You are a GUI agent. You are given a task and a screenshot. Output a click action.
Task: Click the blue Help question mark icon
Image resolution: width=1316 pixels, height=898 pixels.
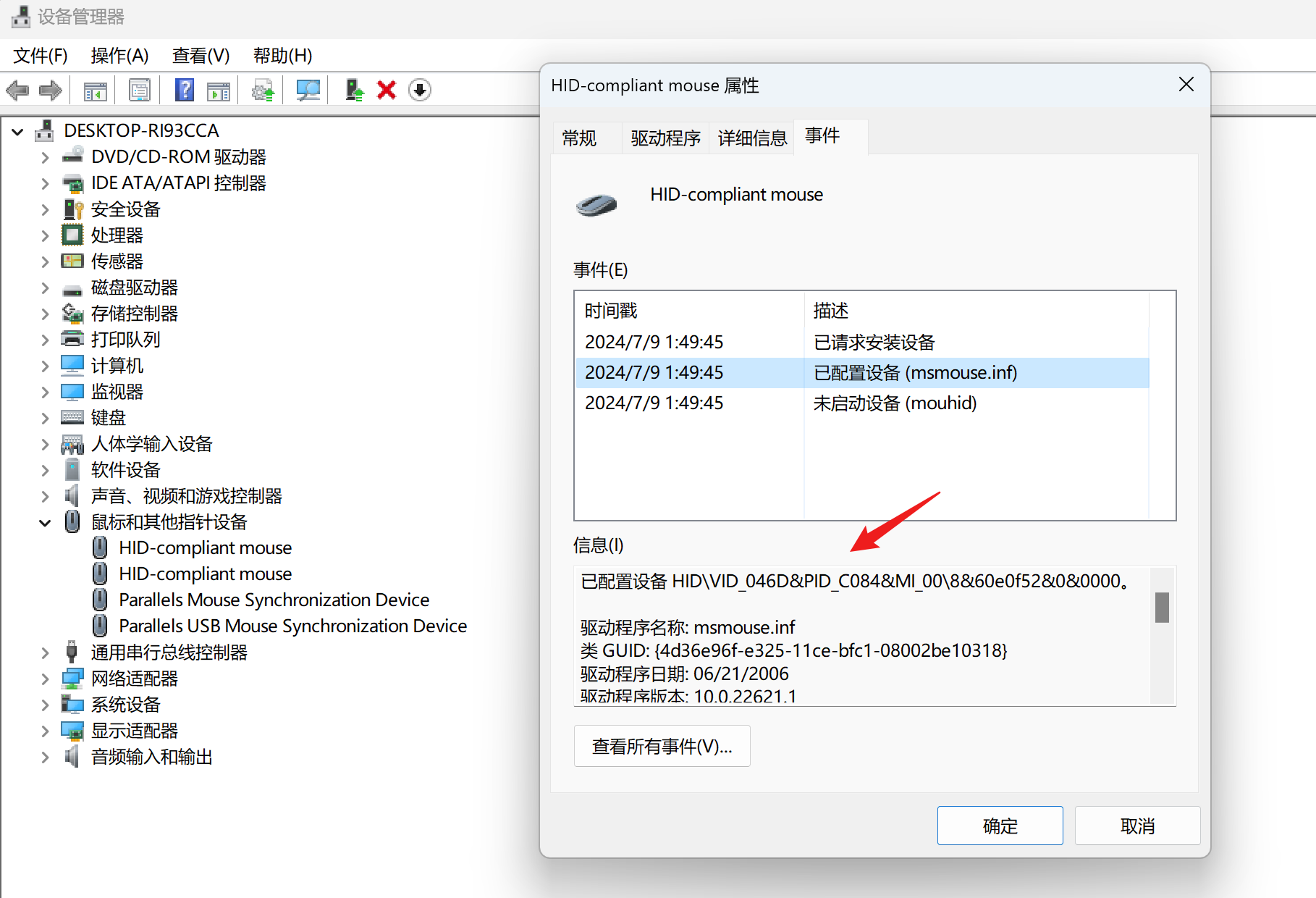(x=185, y=91)
